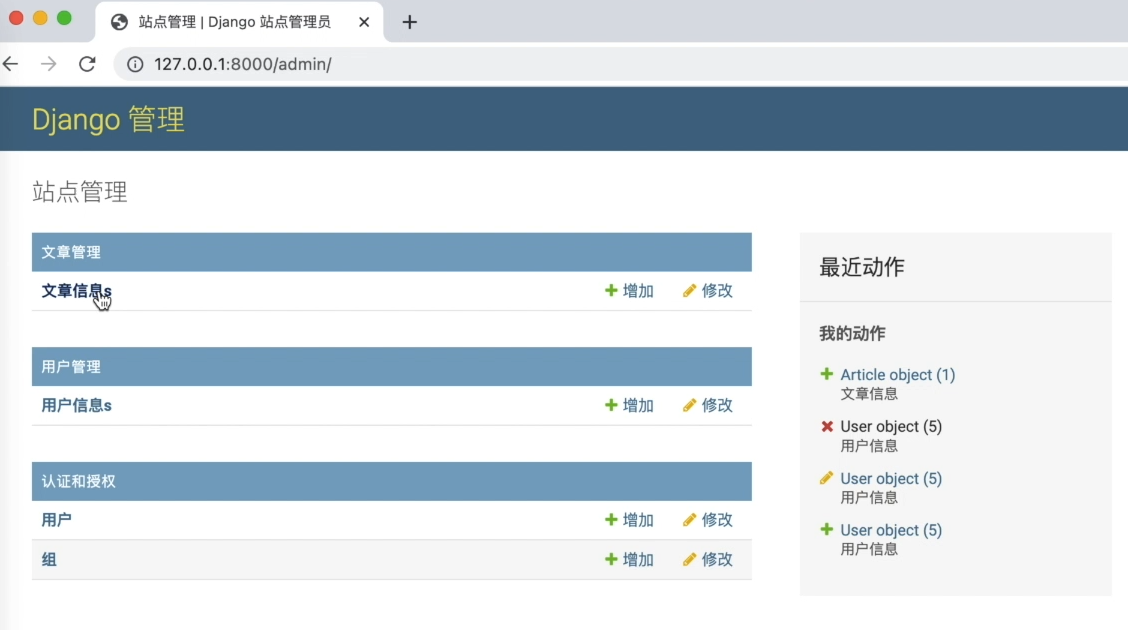Close the Django 站点管理员 tab
The width and height of the screenshot is (1128, 630).
point(364,22)
